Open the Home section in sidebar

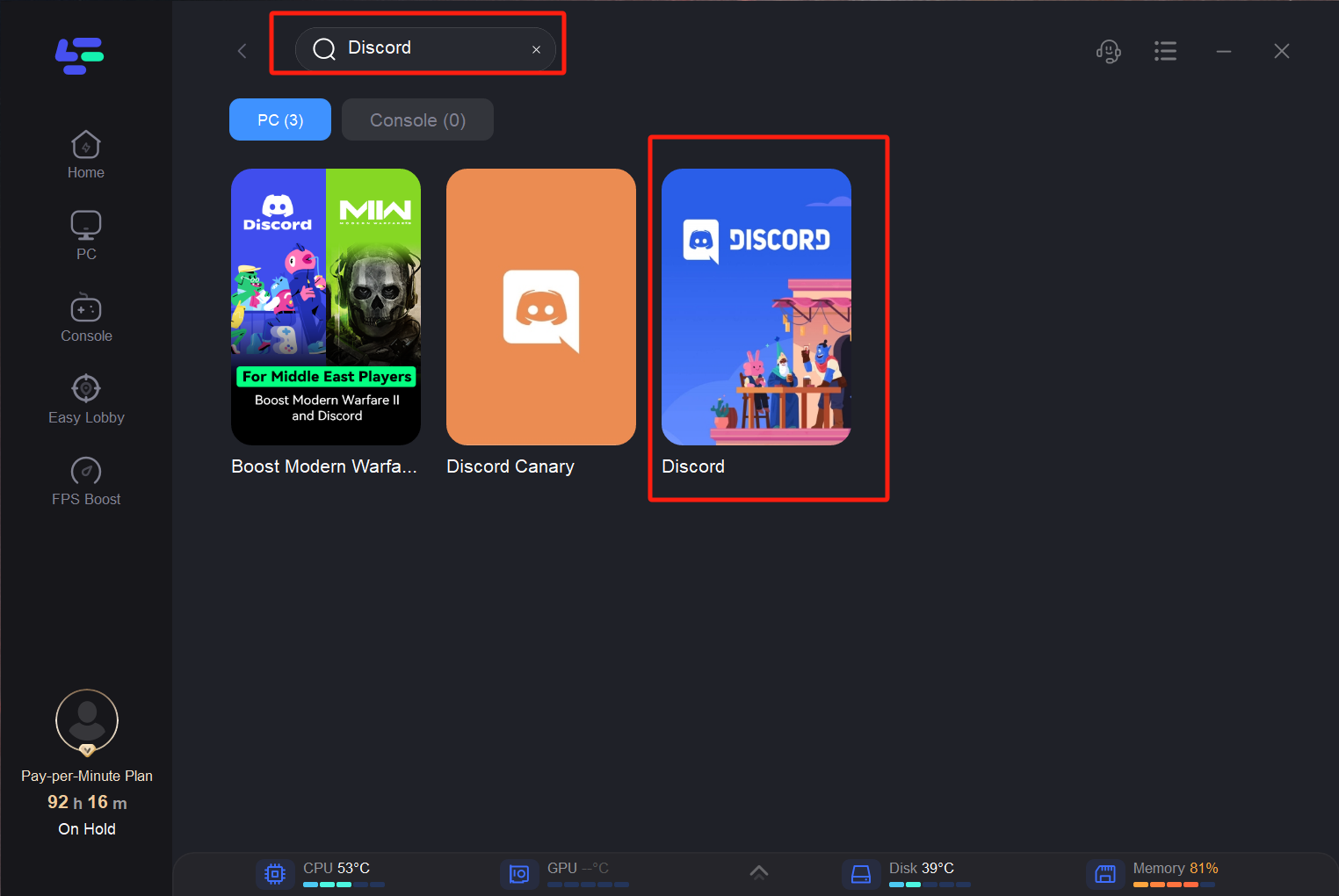[86, 155]
